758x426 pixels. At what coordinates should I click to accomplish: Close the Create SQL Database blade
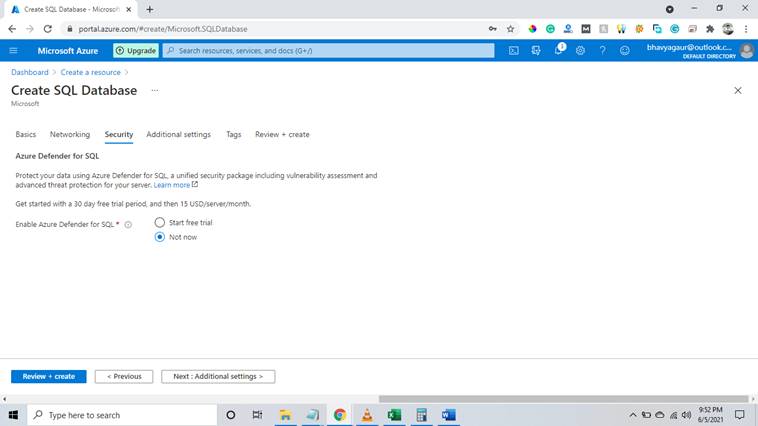pyautogui.click(x=738, y=90)
